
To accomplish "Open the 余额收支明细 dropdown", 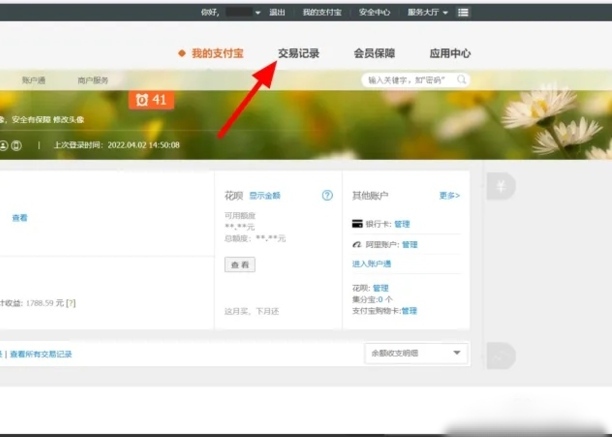I will [416, 353].
